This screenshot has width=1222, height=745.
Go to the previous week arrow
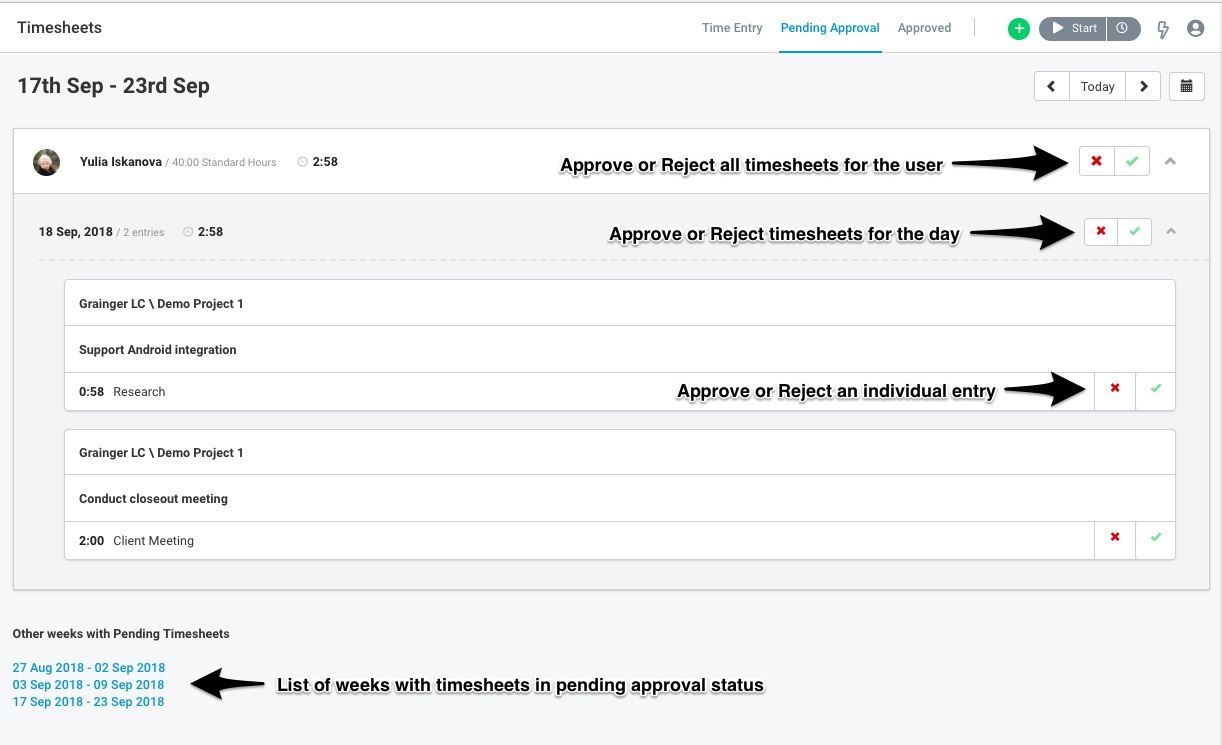[x=1052, y=86]
